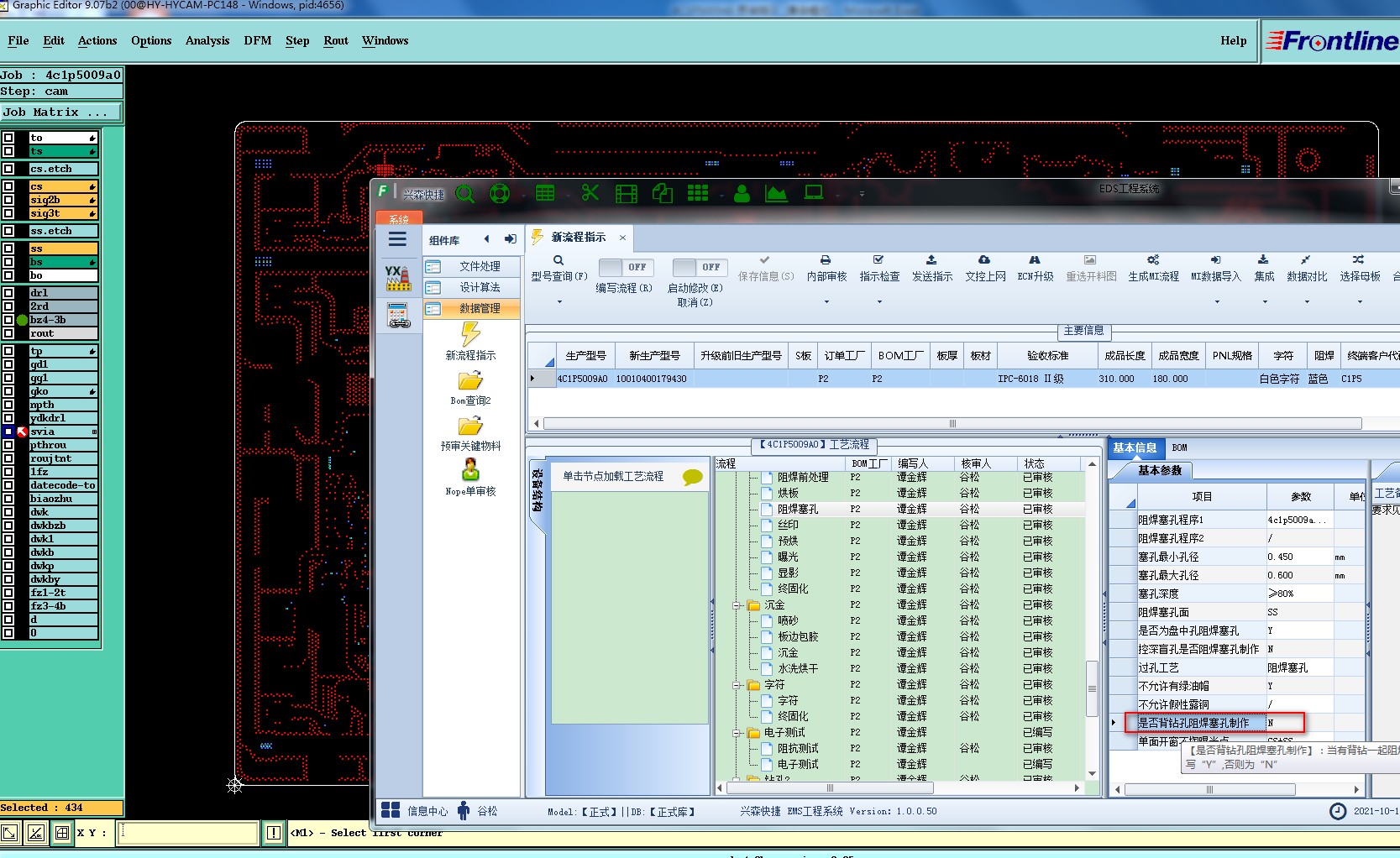The width and height of the screenshot is (1400, 858).
Task: Open Nope单审核 person icon
Action: pos(470,470)
